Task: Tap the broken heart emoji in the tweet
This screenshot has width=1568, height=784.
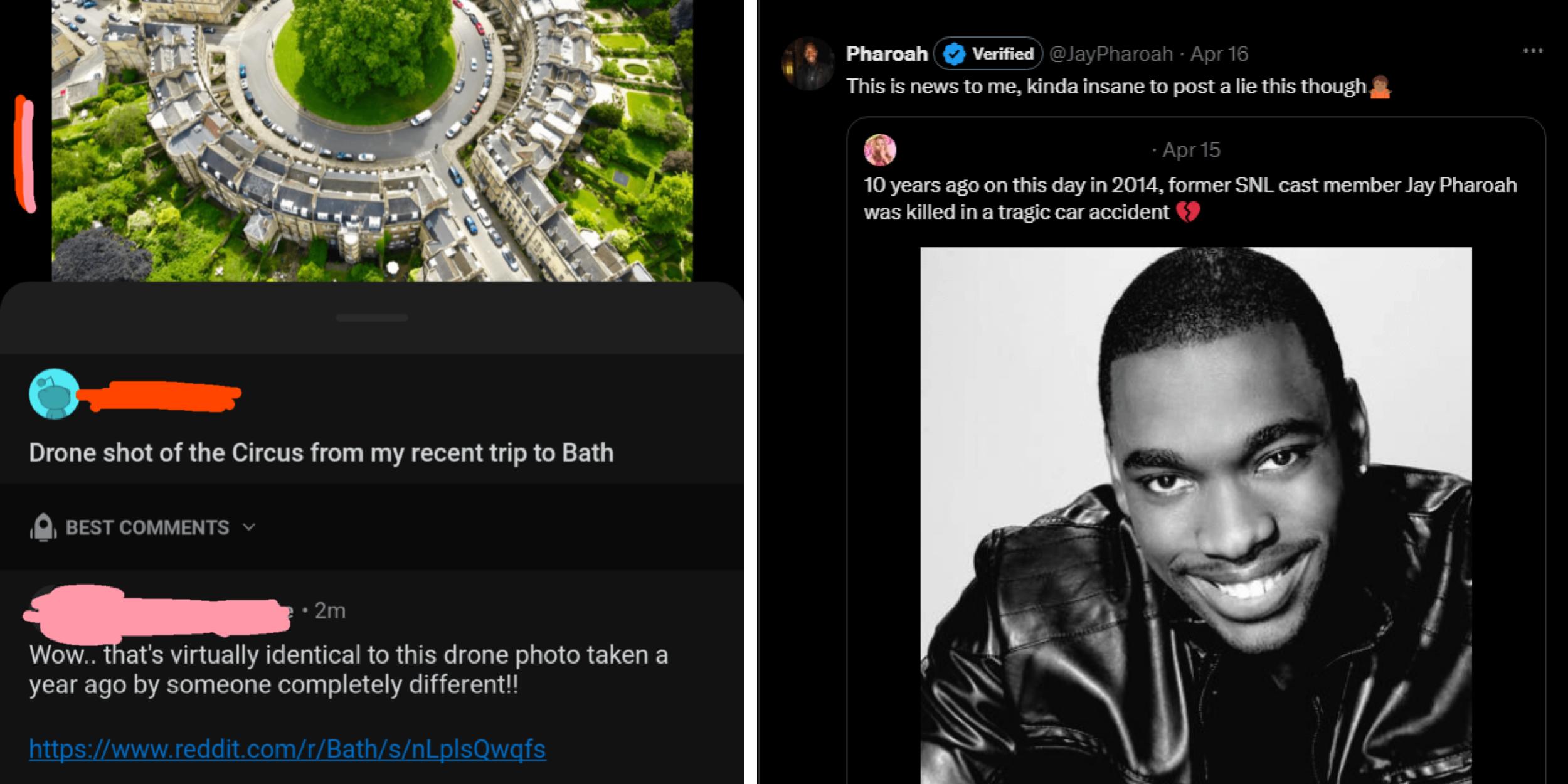Action: click(x=1189, y=211)
